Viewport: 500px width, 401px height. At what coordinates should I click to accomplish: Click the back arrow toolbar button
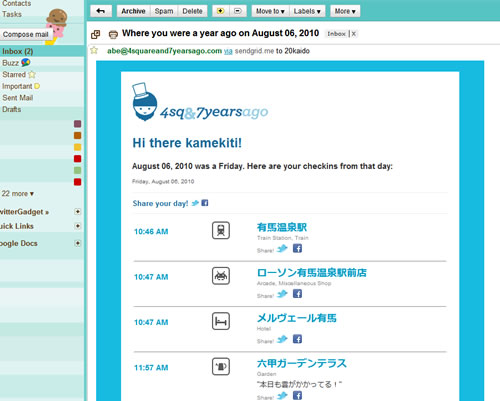pyautogui.click(x=101, y=11)
